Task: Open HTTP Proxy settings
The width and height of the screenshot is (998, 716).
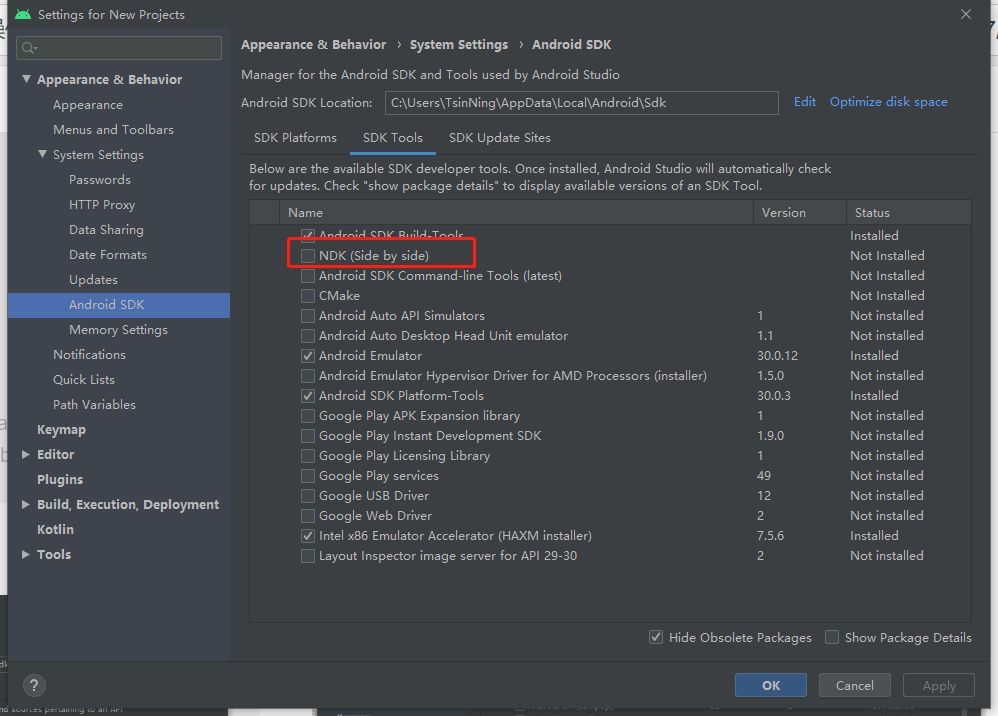Action: (x=102, y=205)
